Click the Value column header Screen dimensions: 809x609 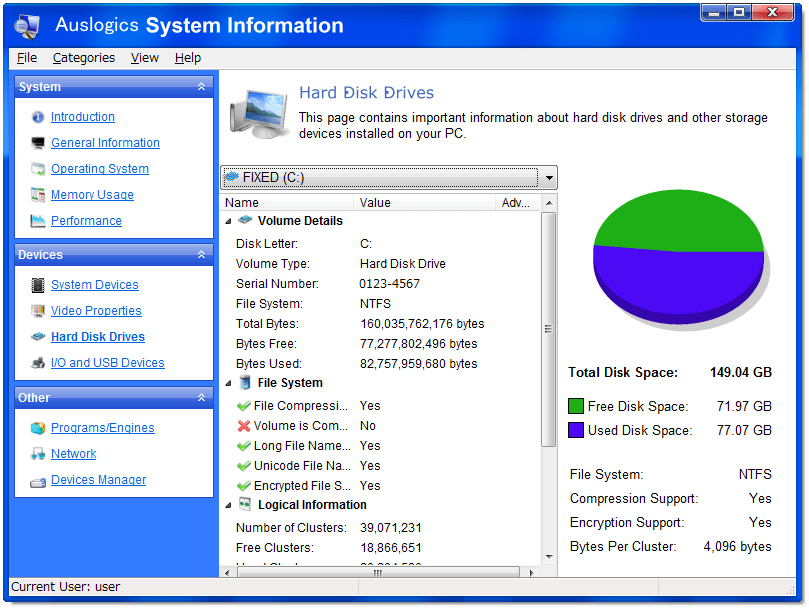[424, 203]
